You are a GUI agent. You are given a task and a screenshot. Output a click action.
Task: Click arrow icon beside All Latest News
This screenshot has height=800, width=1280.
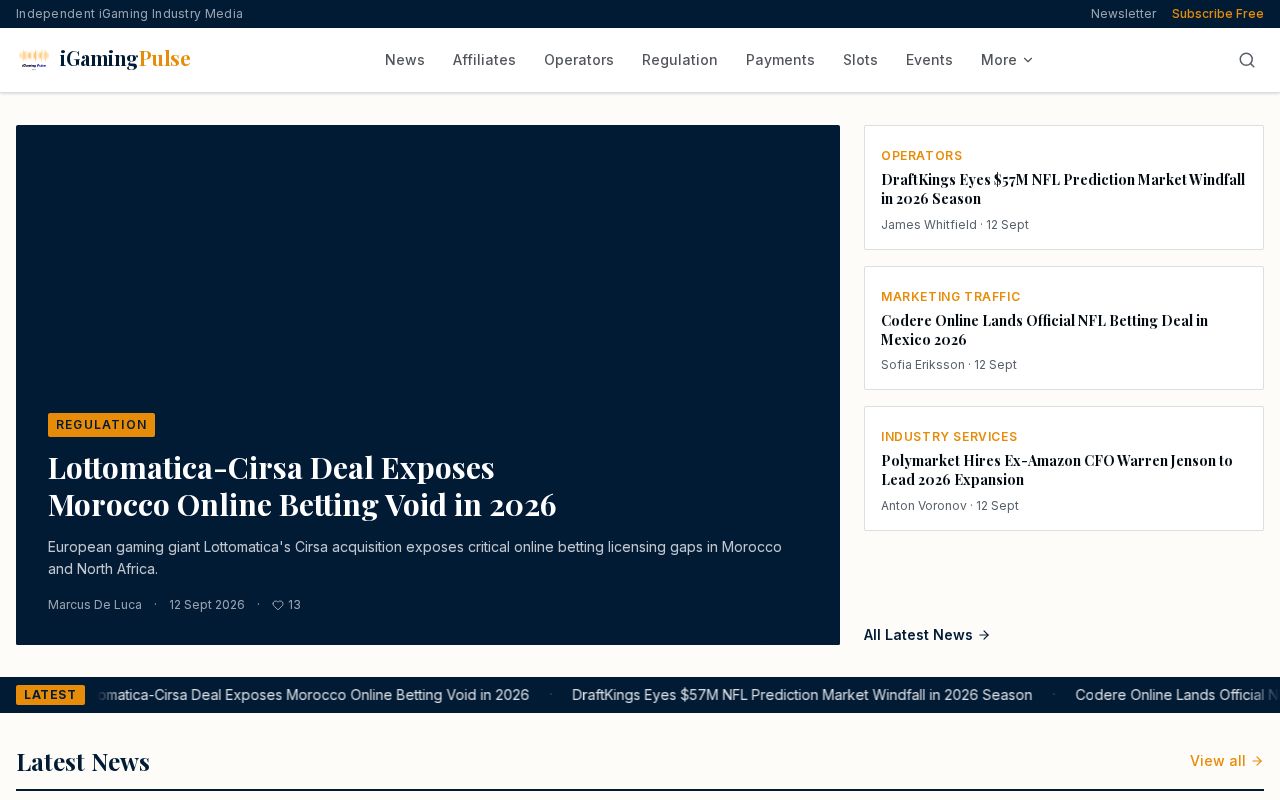click(984, 635)
